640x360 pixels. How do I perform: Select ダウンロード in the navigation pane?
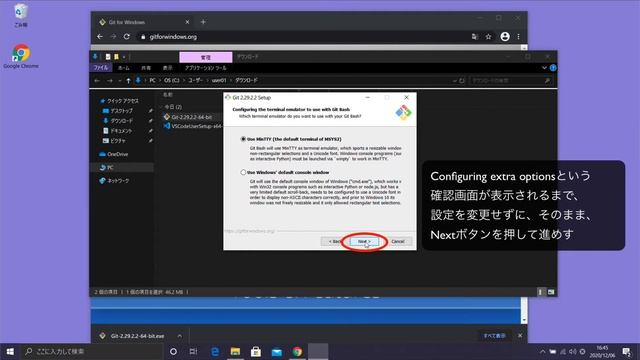[x=121, y=121]
